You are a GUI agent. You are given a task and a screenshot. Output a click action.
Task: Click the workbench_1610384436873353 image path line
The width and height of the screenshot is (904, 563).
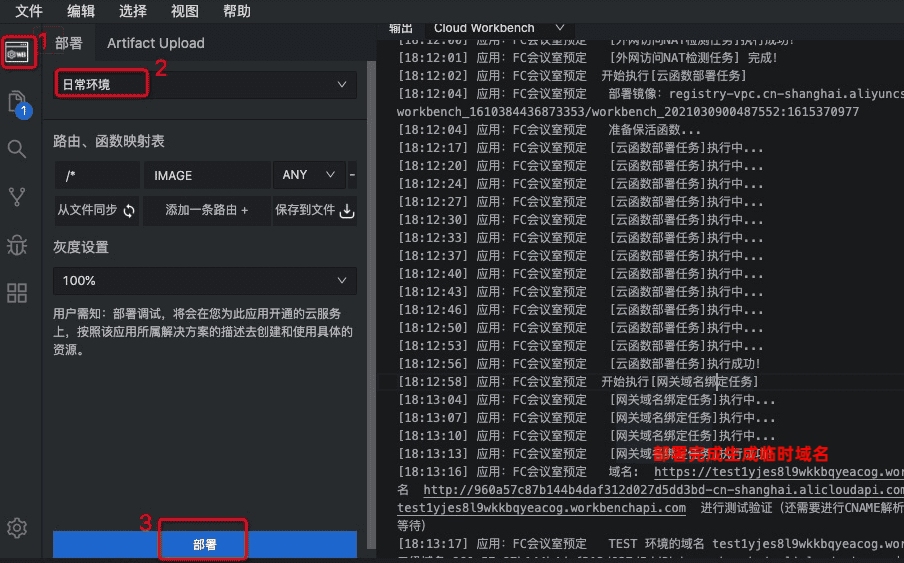point(628,112)
